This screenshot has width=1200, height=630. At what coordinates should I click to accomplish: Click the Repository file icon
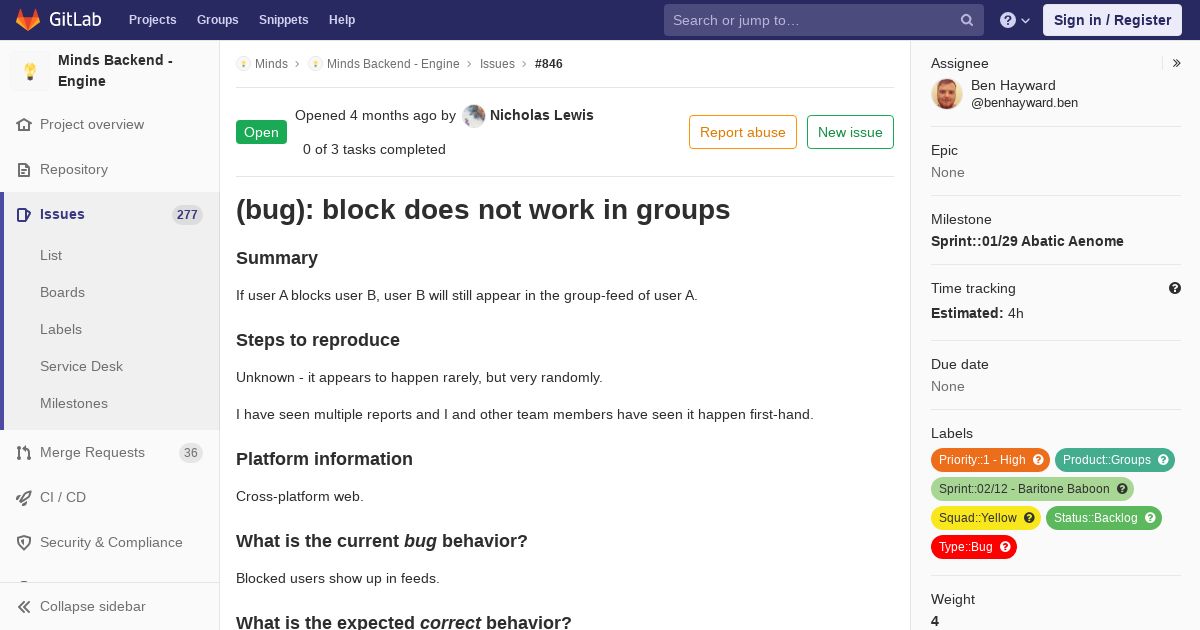point(24,170)
